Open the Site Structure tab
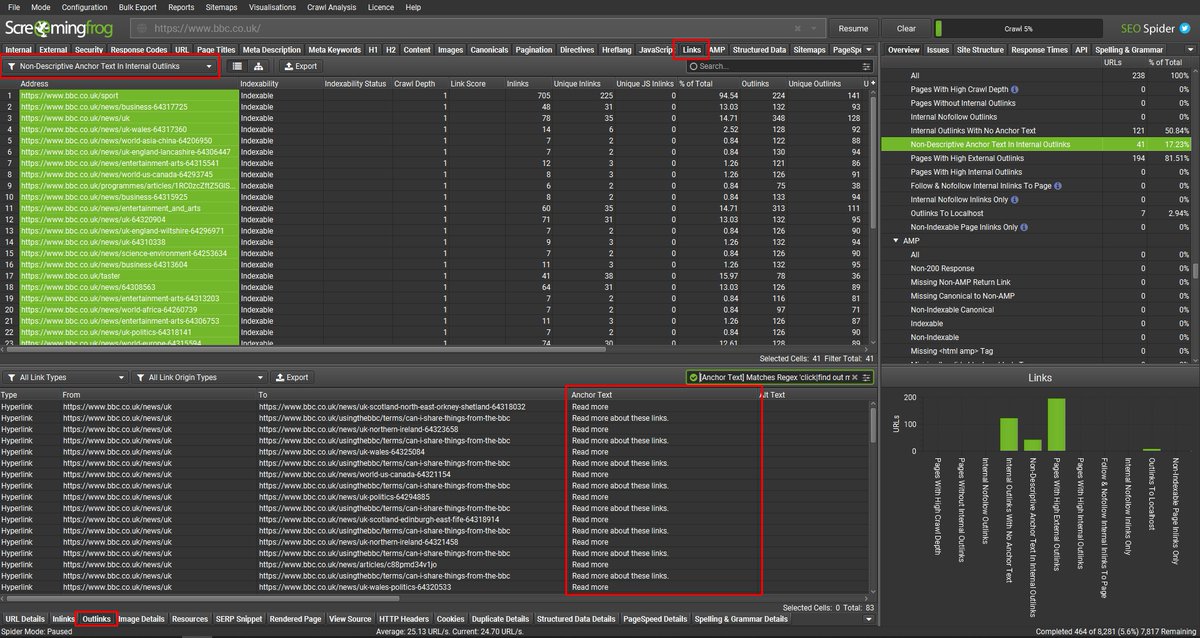Screen dimensions: 1200x638 [x=979, y=49]
